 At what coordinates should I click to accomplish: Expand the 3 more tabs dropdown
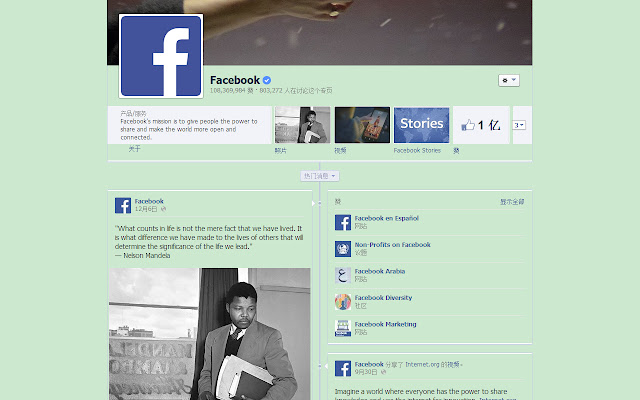(x=519, y=125)
